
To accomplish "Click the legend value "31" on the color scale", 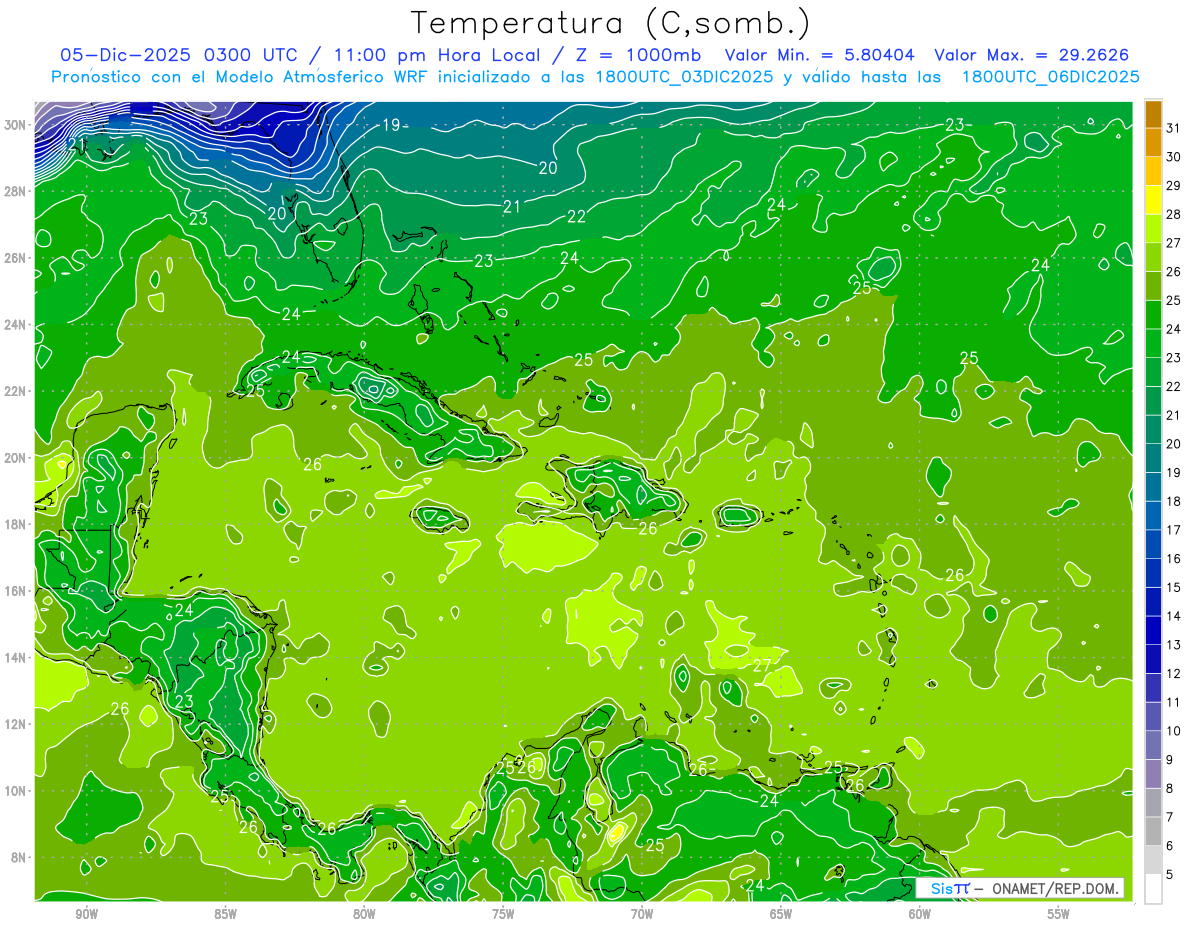I will [1174, 128].
